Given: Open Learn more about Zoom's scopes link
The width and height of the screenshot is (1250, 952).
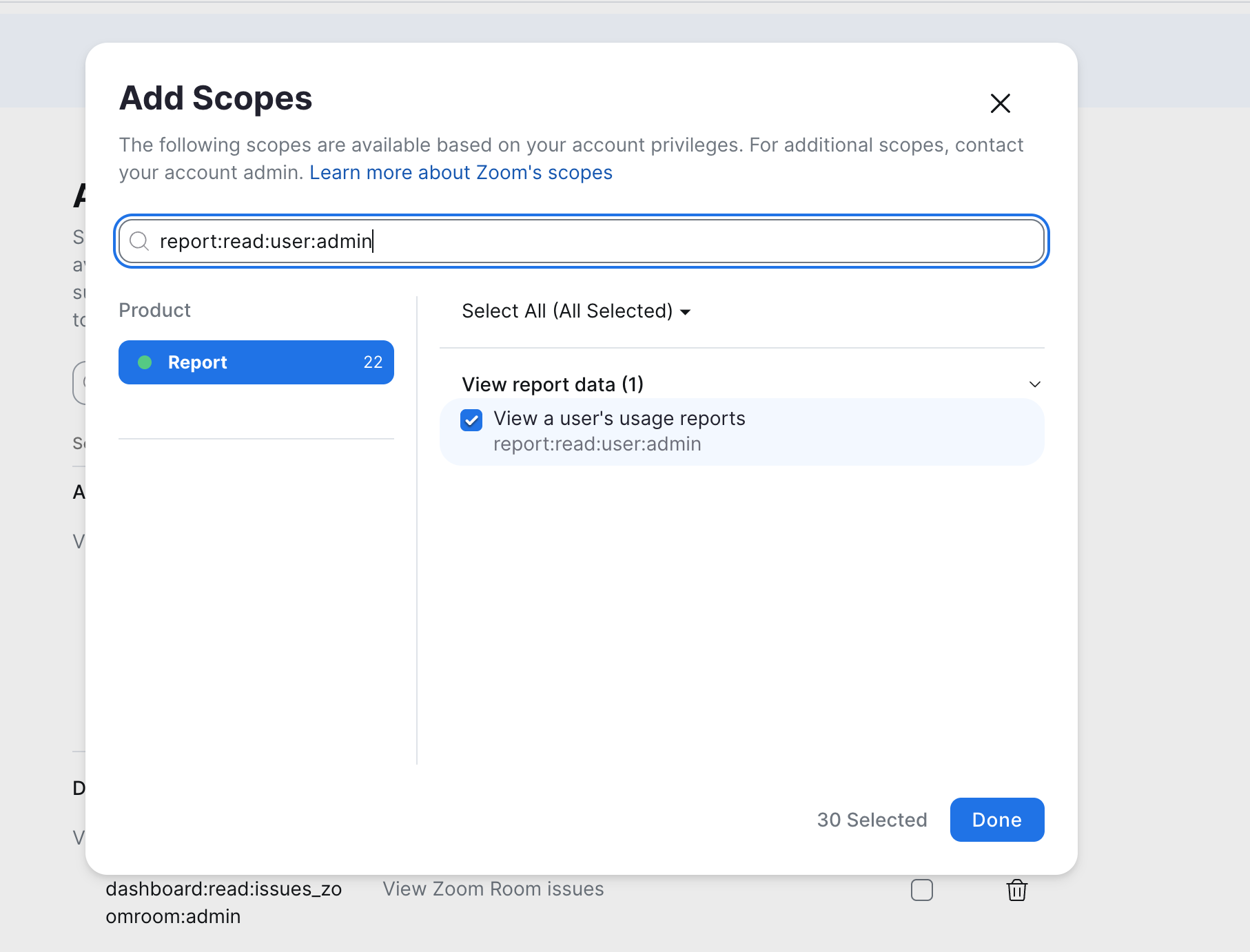Looking at the screenshot, I should click(461, 172).
